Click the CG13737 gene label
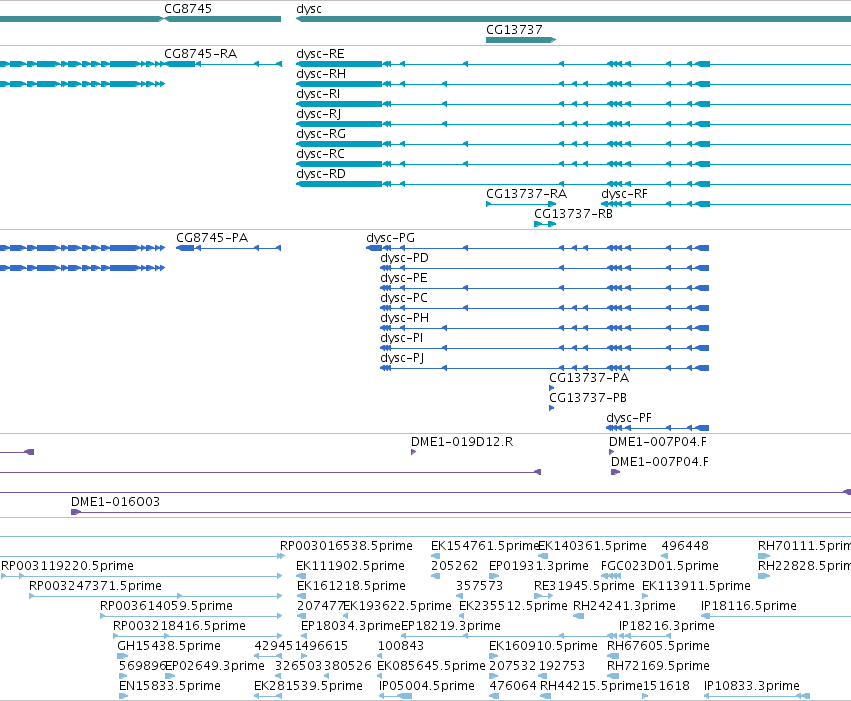The height and width of the screenshot is (701, 851). click(514, 30)
